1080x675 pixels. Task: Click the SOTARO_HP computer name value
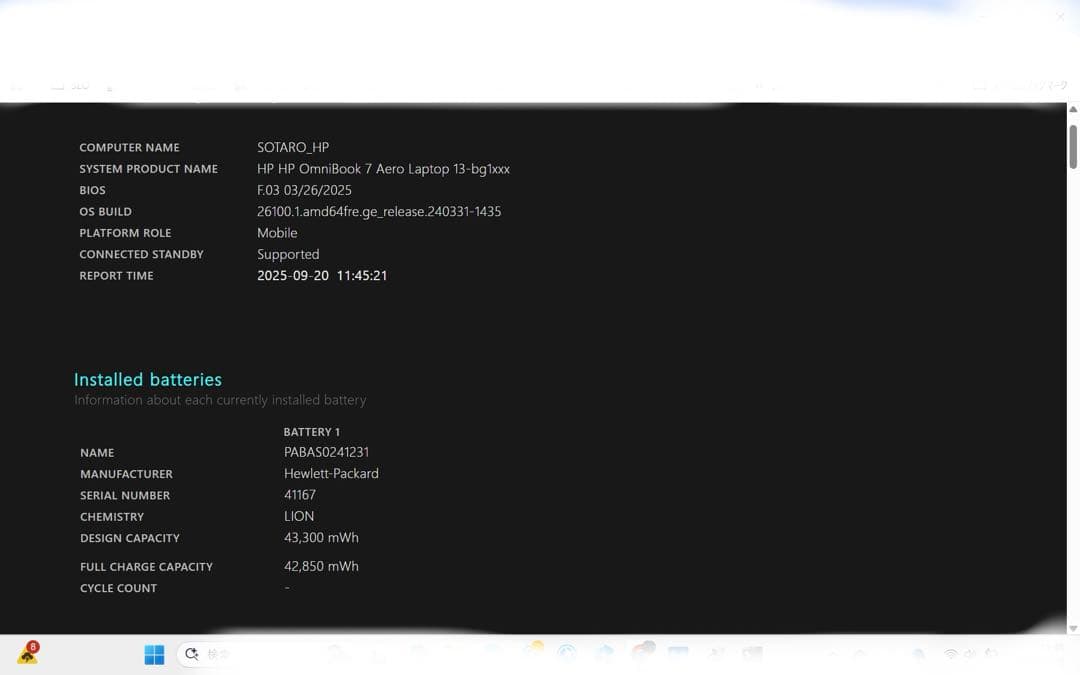click(293, 147)
